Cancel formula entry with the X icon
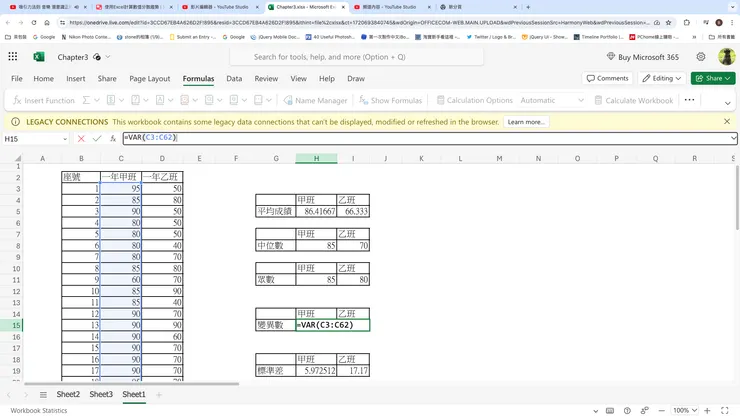 pos(81,138)
